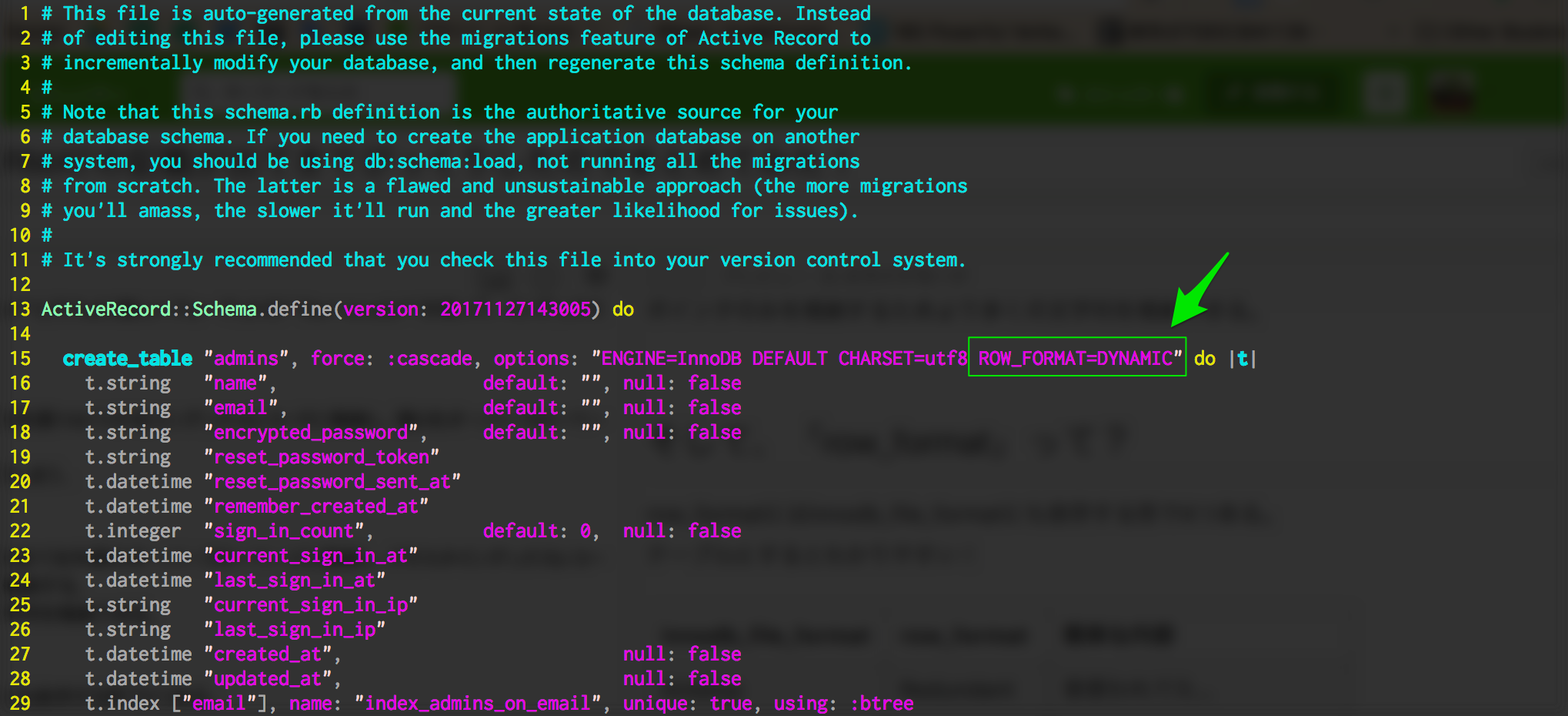The height and width of the screenshot is (716, 1568).
Task: Select the "admins" table name string
Action: 246,359
